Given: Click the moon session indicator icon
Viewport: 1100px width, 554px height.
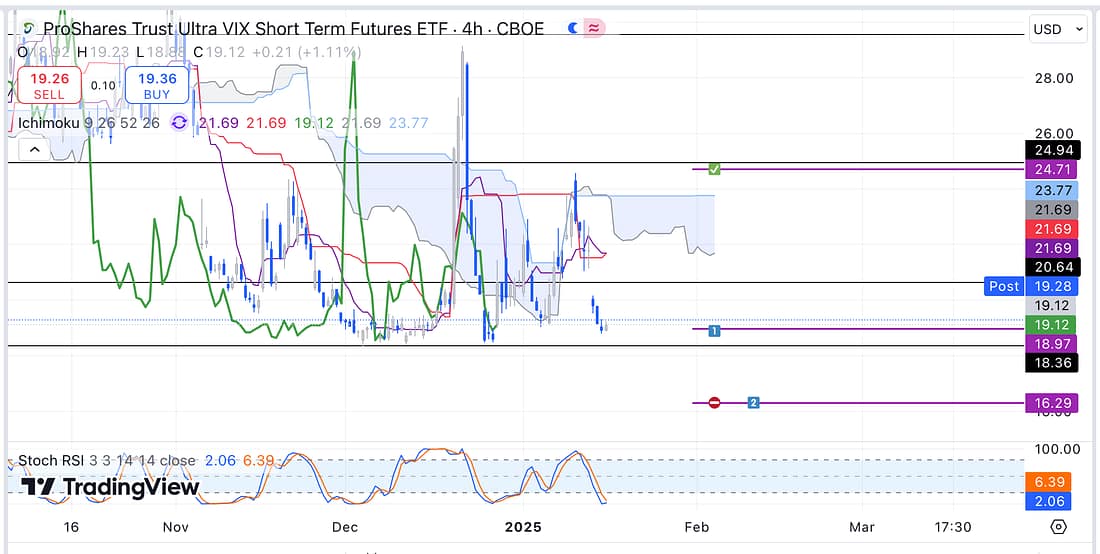Looking at the screenshot, I should pos(573,29).
